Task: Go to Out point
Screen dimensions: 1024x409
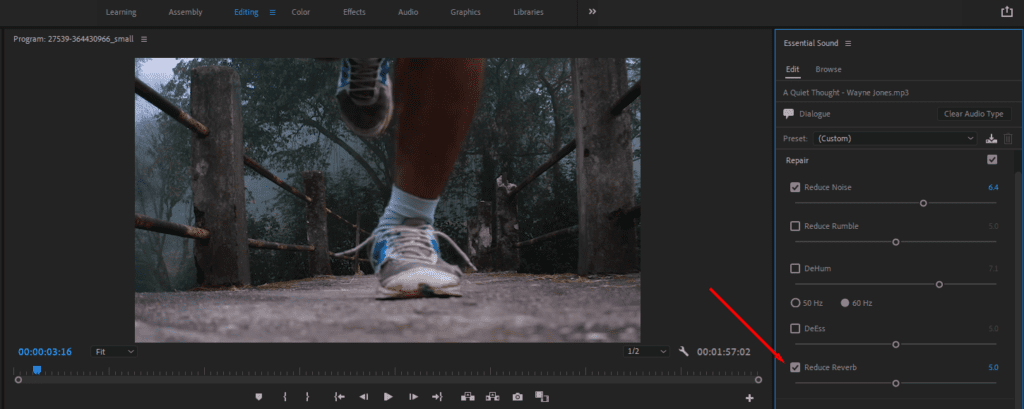Action: (x=437, y=397)
